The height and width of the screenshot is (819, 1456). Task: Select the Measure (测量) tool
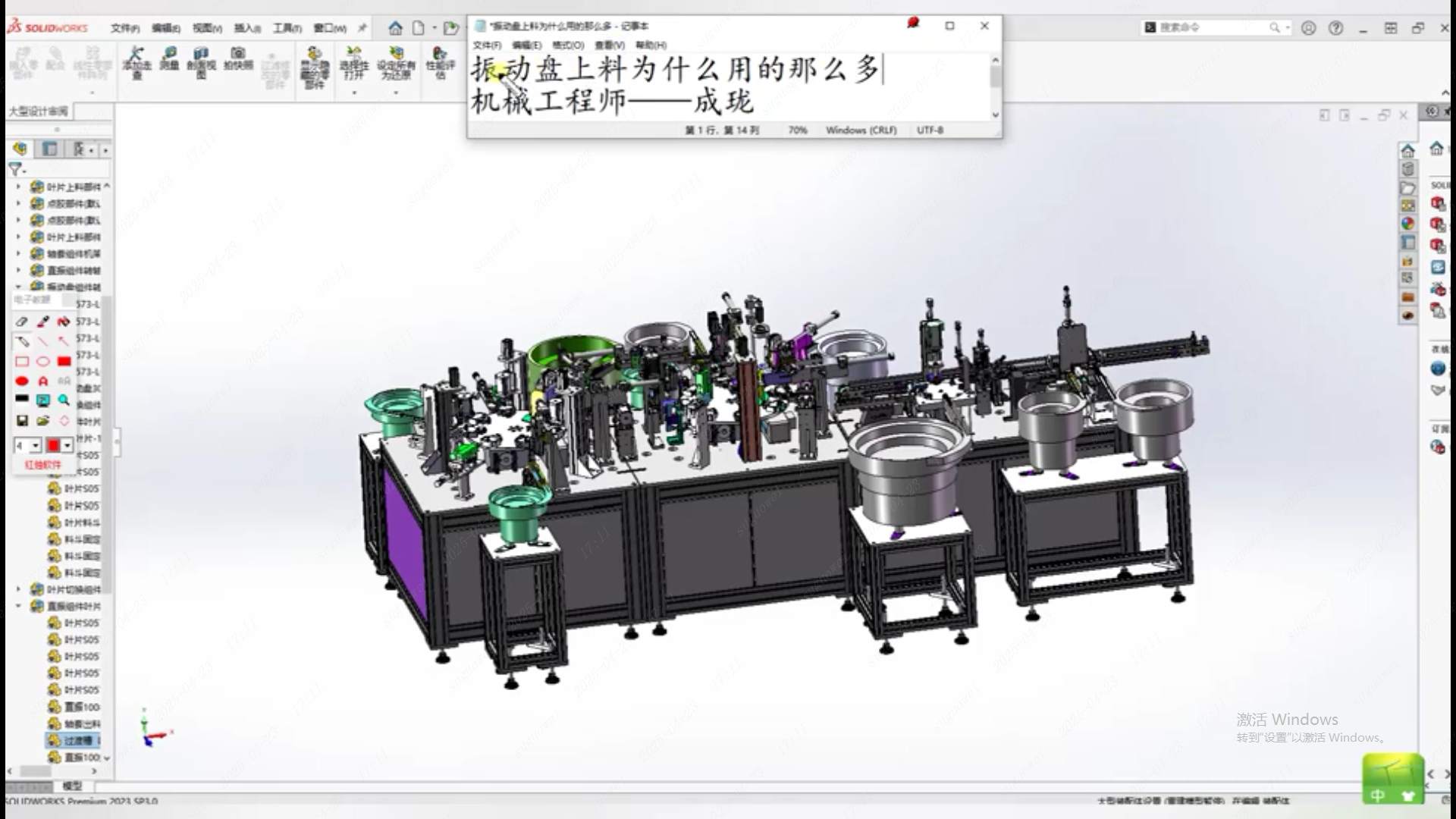point(170,58)
